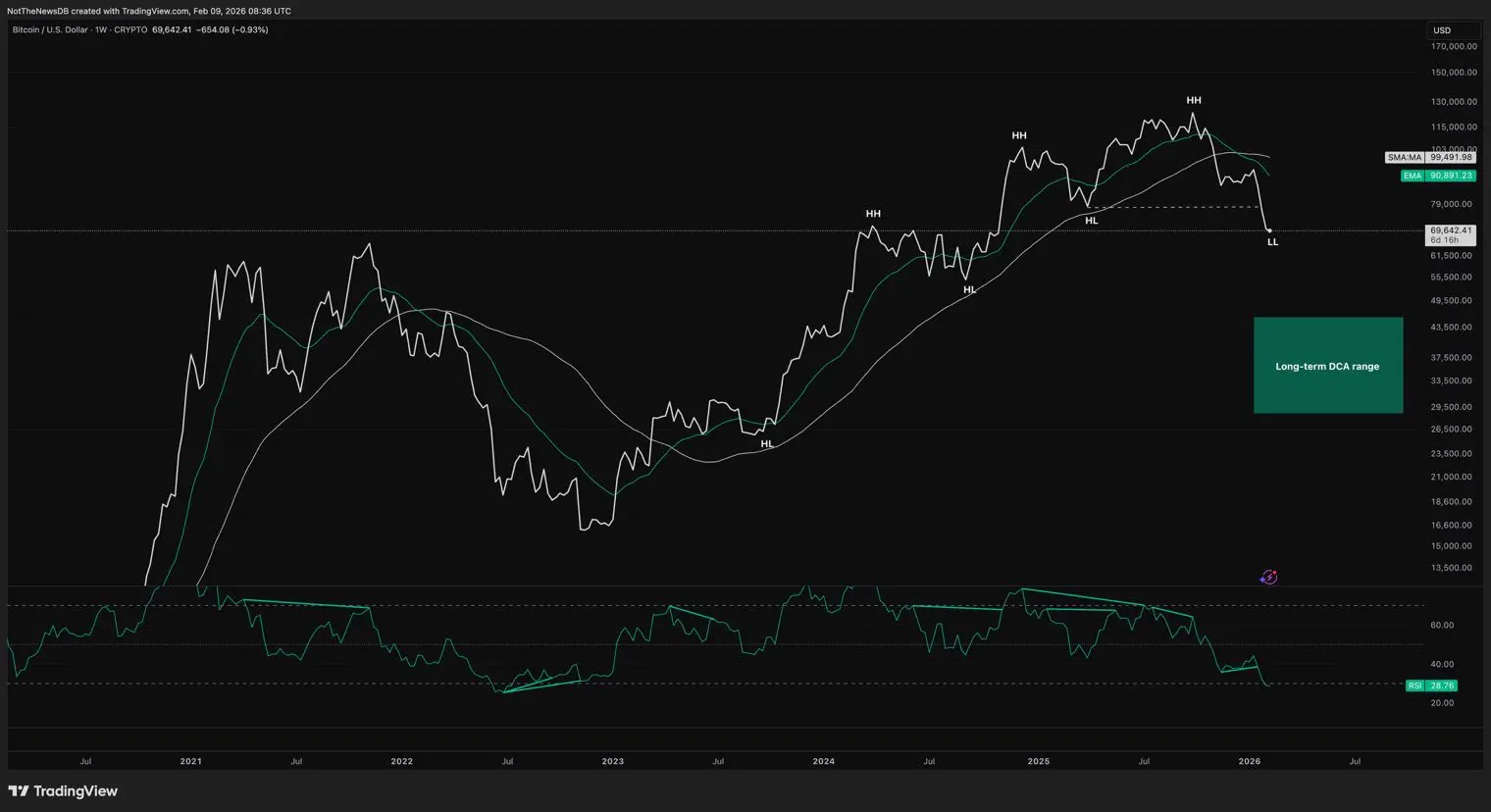The width and height of the screenshot is (1491, 812).
Task: Click the 2023 label on the time axis
Action: pyautogui.click(x=612, y=761)
